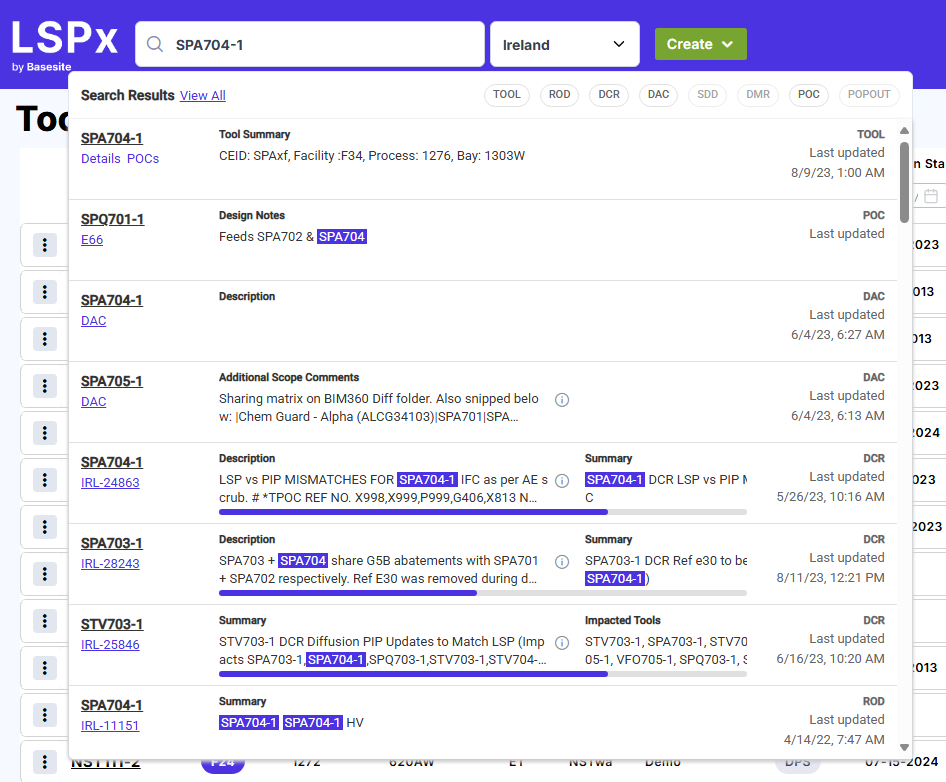Open the topmost three-dot row menu

coord(45,245)
